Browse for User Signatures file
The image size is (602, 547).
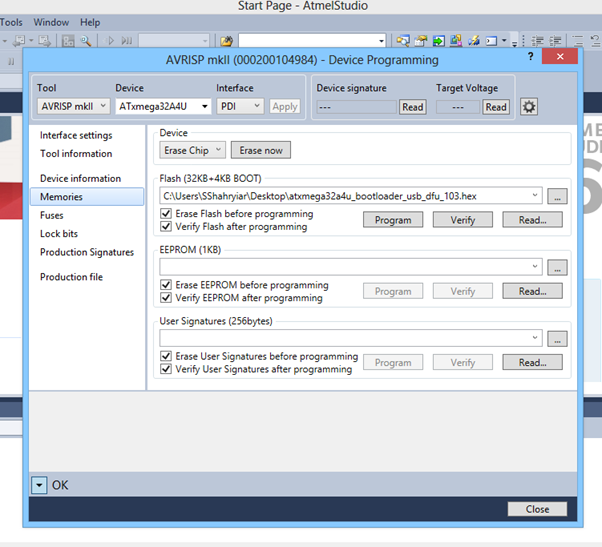[557, 339]
